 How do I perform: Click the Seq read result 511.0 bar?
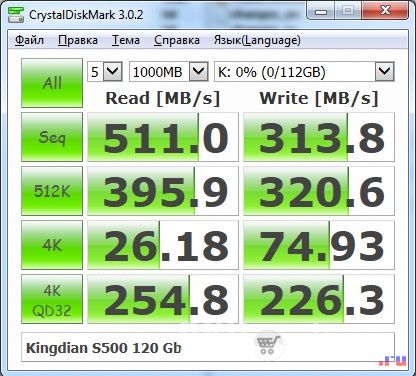[163, 137]
